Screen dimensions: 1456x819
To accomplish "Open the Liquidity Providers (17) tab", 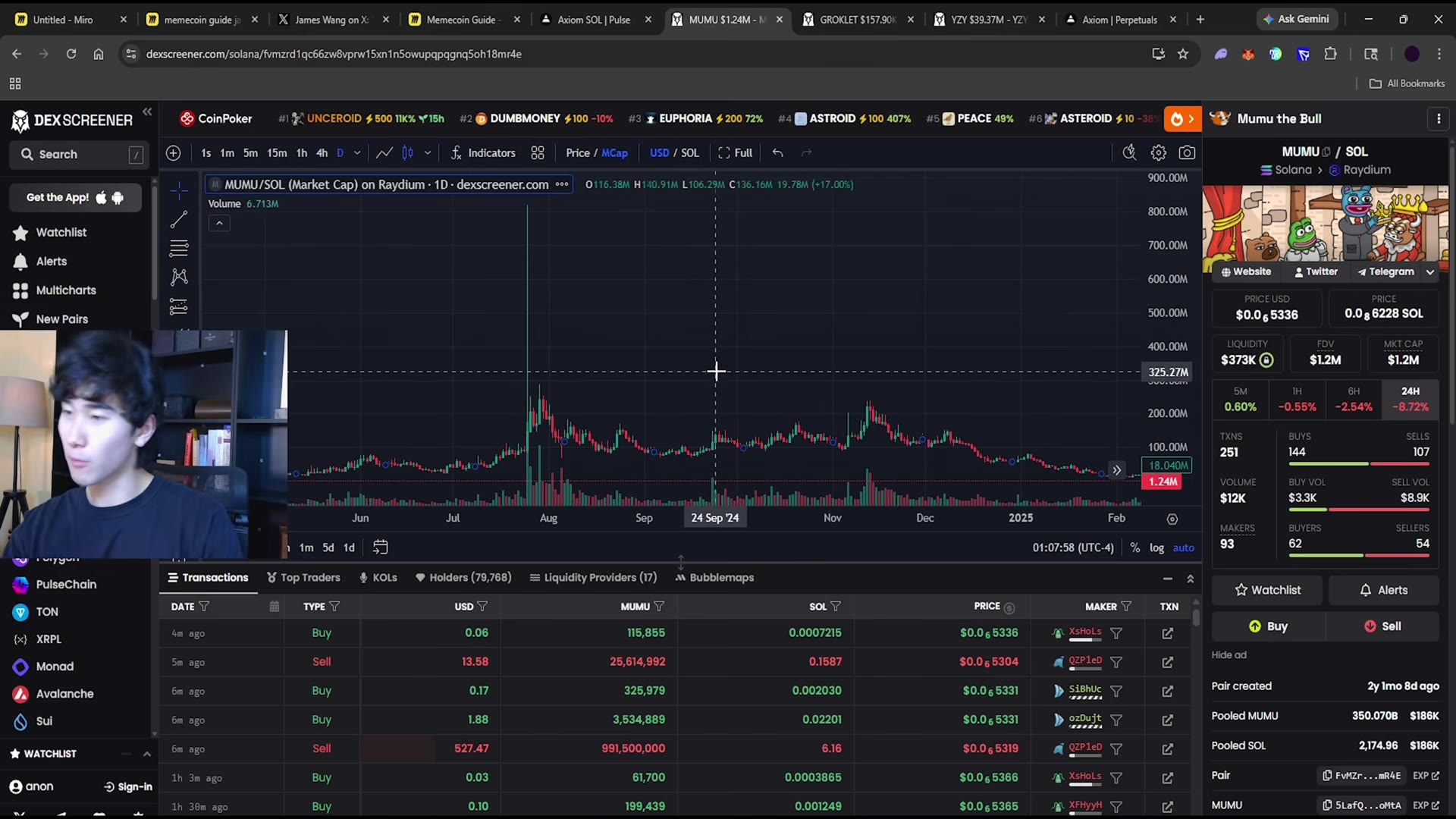I will tap(593, 578).
